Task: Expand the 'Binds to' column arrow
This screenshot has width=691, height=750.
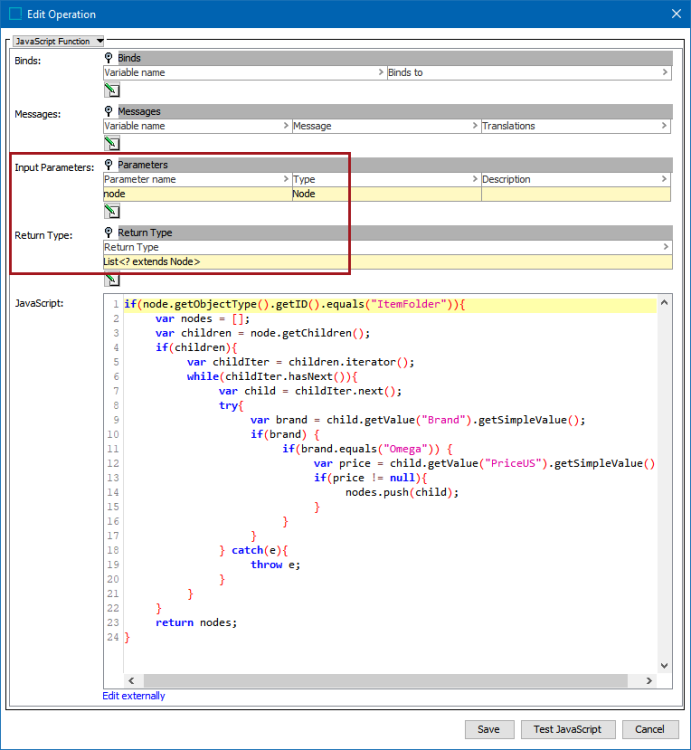Action: 665,72
